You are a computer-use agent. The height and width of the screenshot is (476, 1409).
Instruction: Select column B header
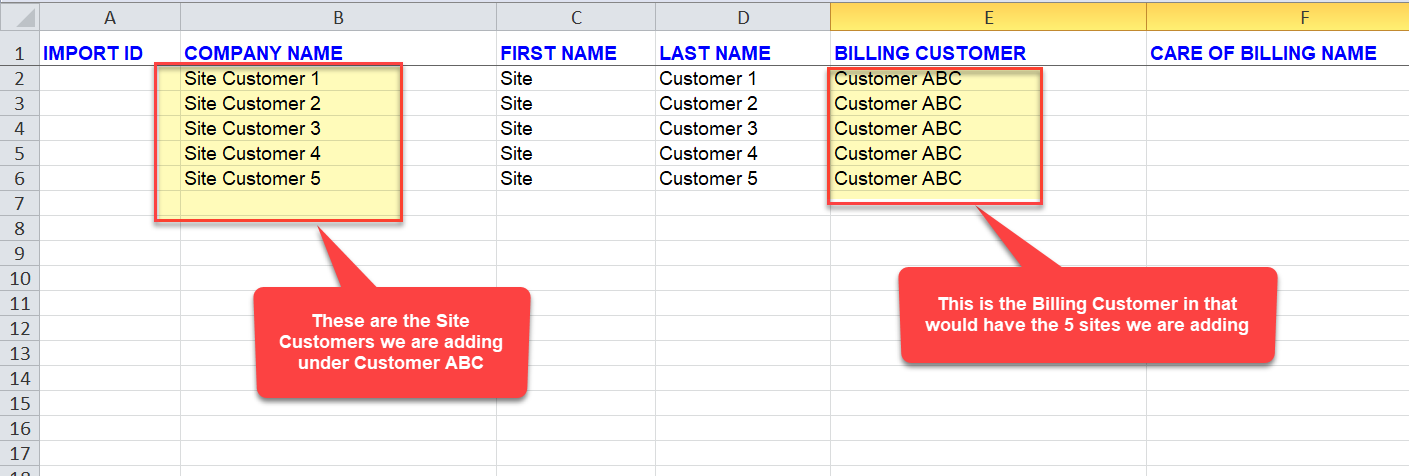[338, 16]
